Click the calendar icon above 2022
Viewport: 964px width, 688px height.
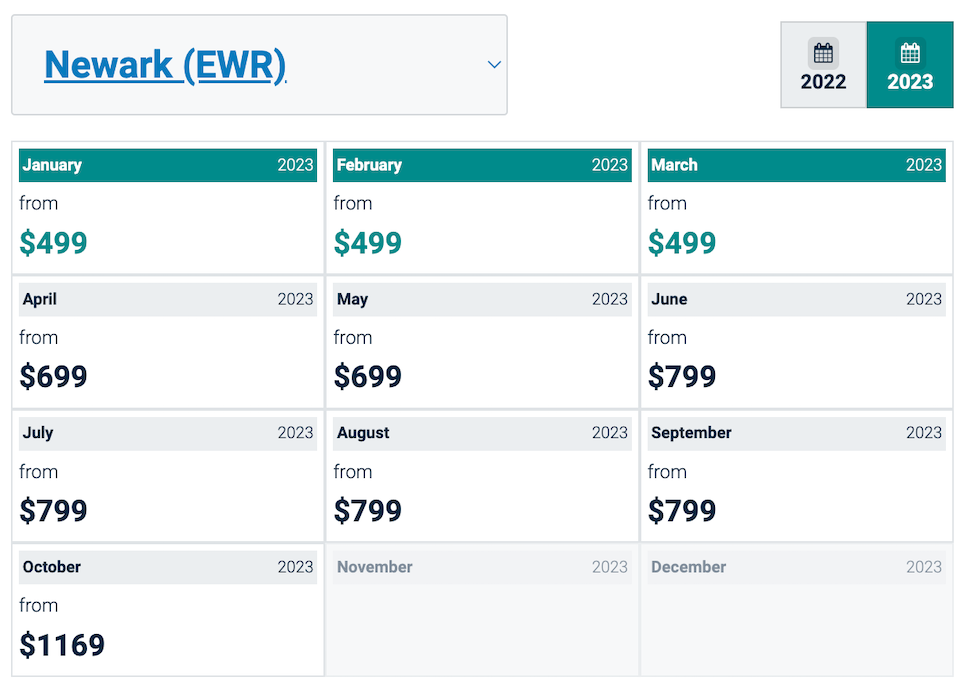tap(823, 53)
